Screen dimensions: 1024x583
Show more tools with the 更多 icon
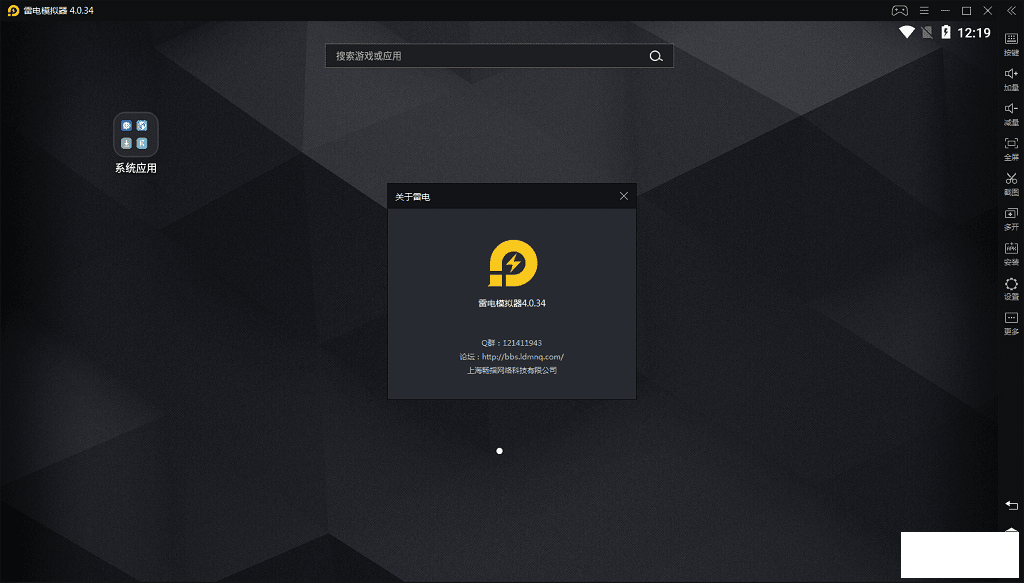point(1011,323)
